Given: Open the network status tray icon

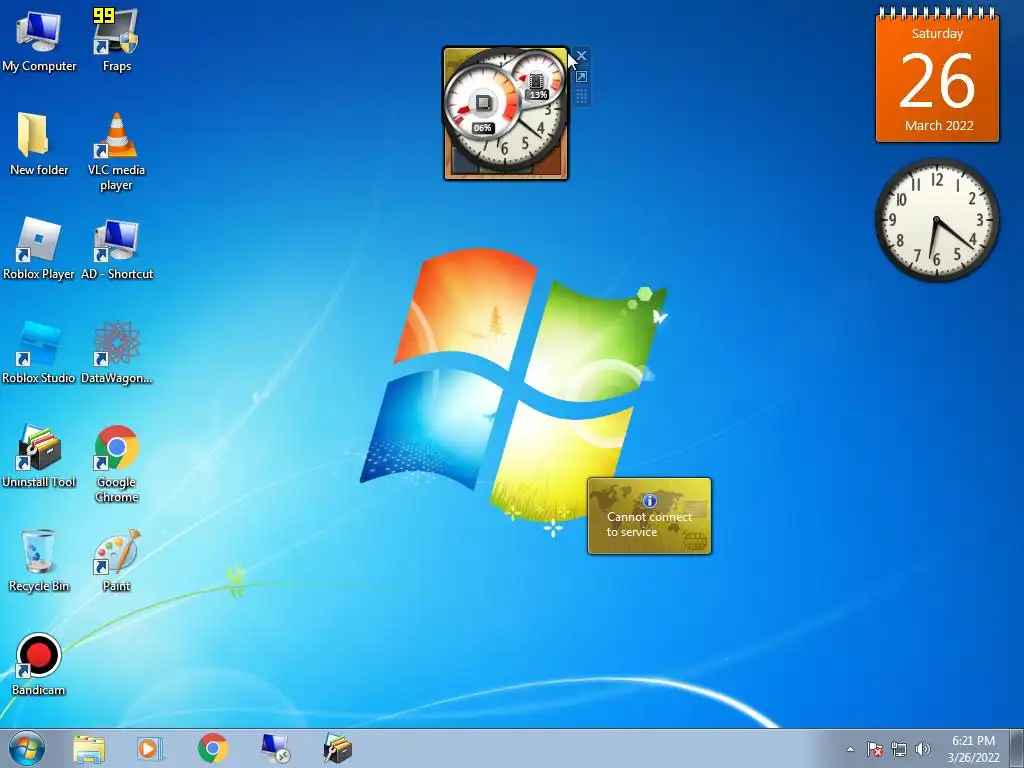Looking at the screenshot, I should coord(899,749).
